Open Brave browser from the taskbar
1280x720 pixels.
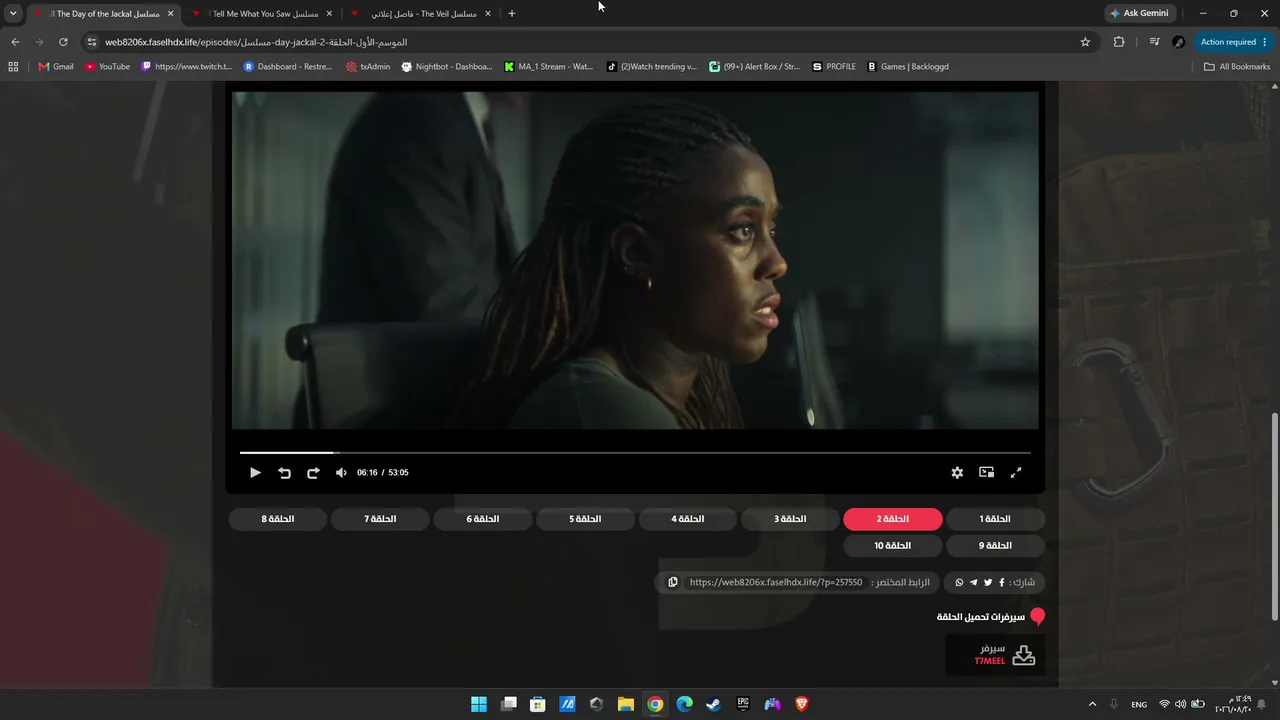[801, 704]
